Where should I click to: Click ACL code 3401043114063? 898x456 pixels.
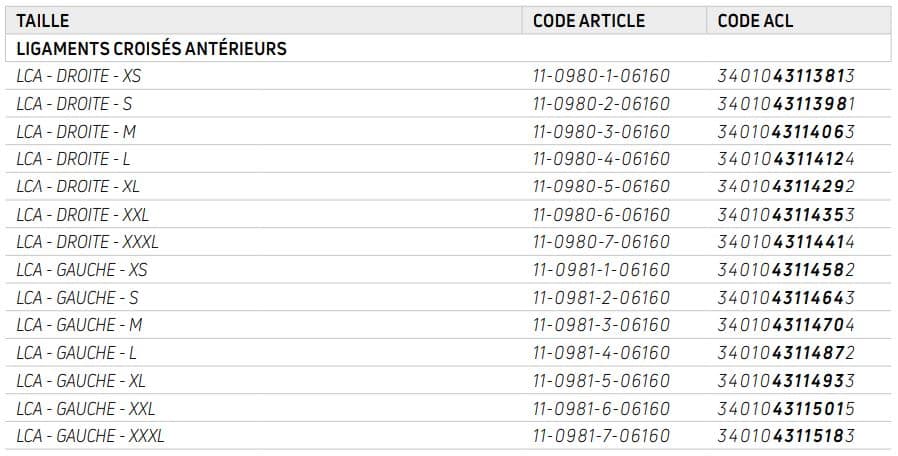(786, 131)
